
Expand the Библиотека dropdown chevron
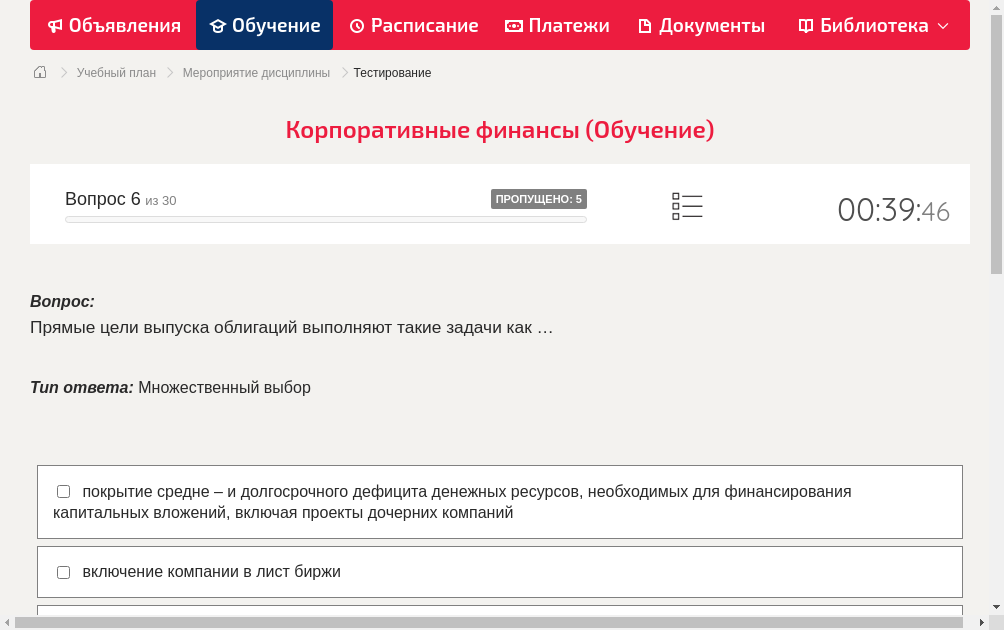(x=943, y=25)
